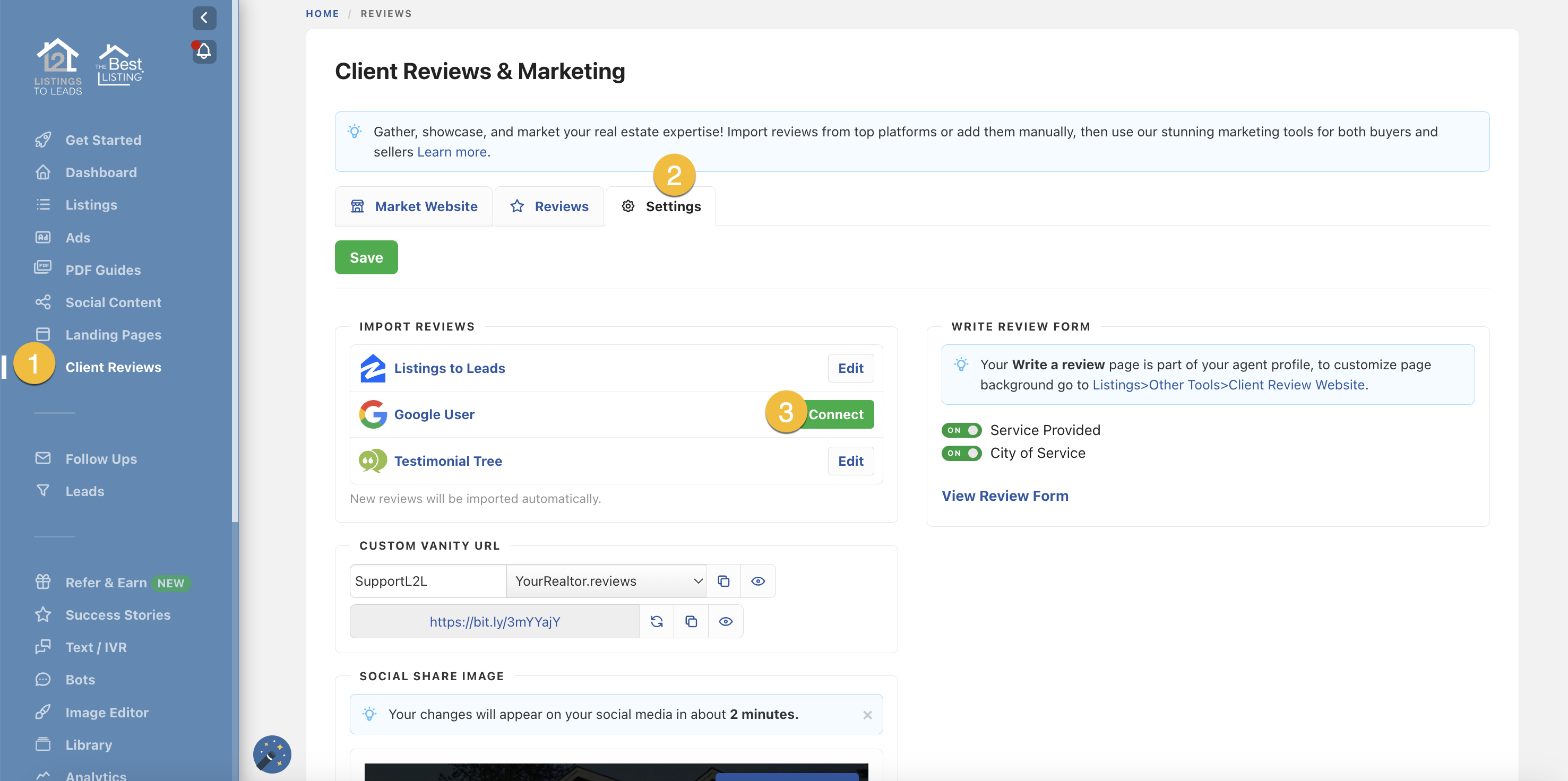This screenshot has width=1568, height=781.
Task: Click the notification bell icon
Action: tap(203, 51)
